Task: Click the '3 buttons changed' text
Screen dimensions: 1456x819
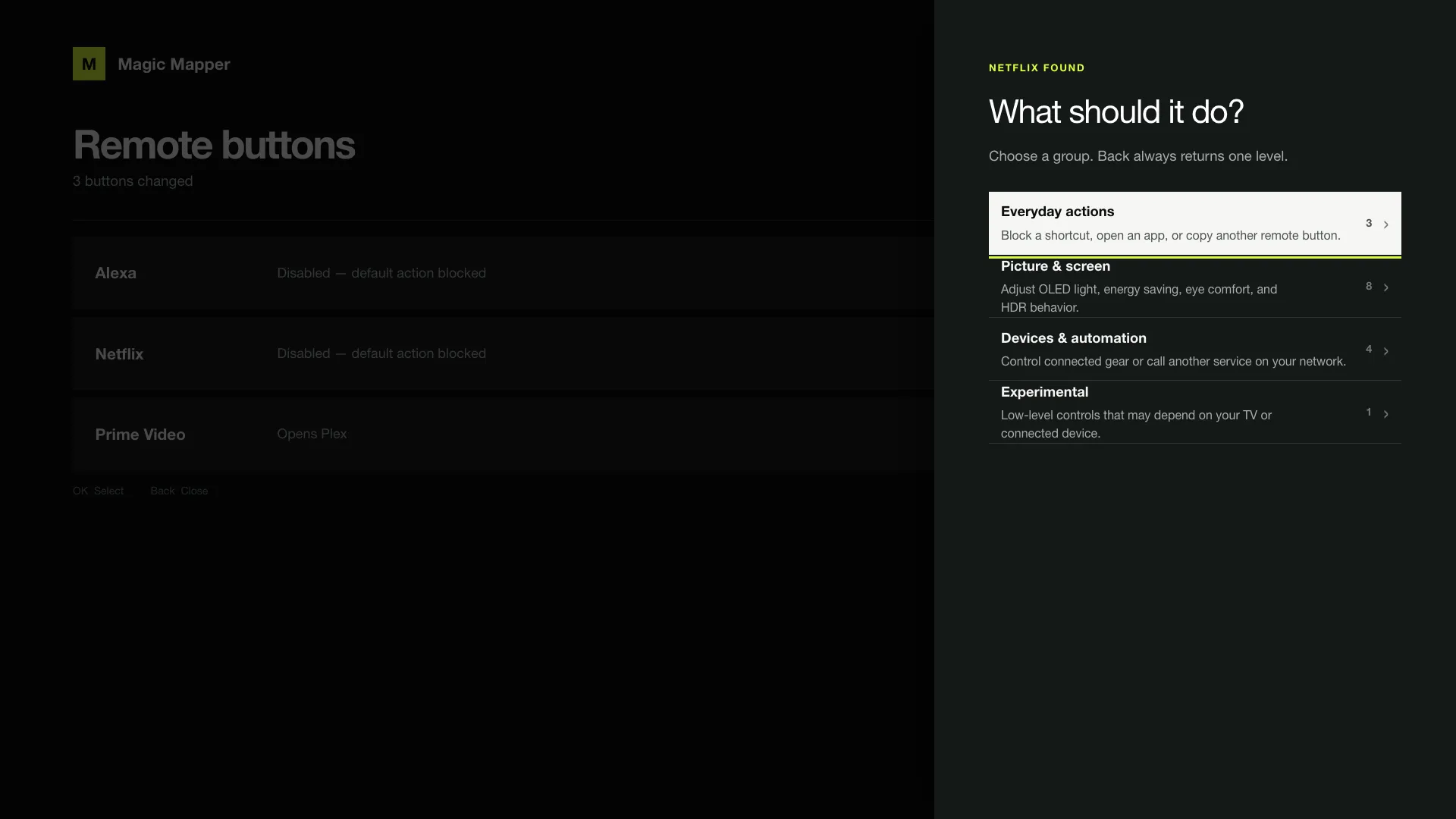Action: (133, 181)
